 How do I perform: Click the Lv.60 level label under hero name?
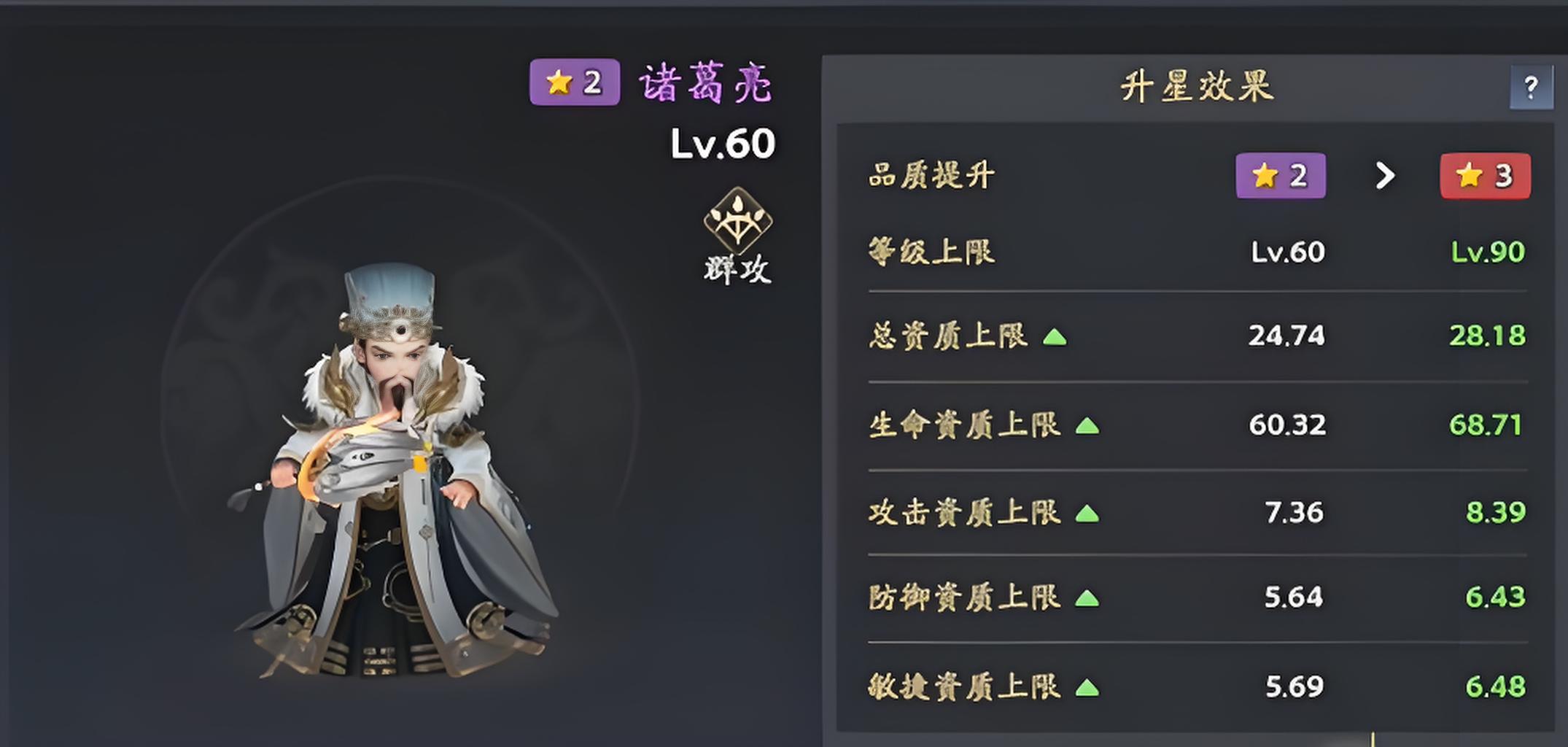722,144
